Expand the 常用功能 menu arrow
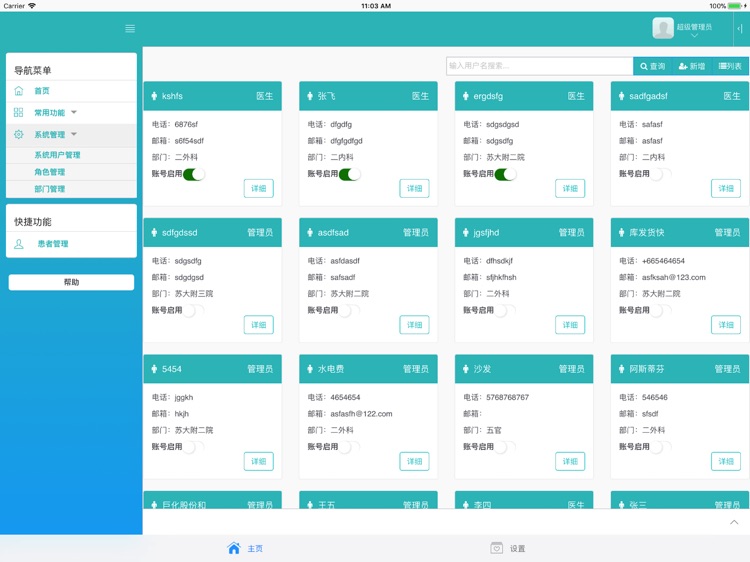The height and width of the screenshot is (562, 750). click(x=74, y=112)
